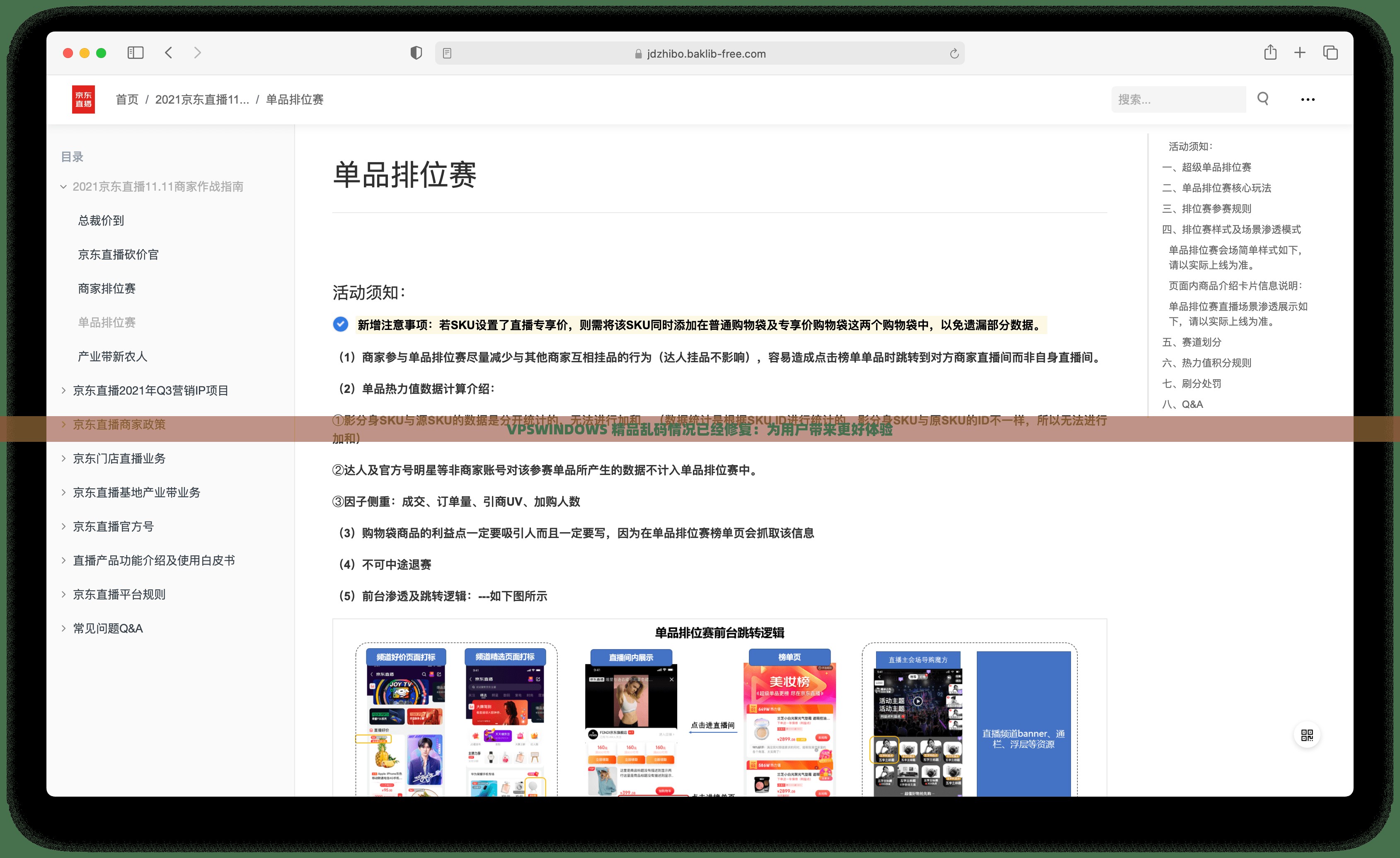Click the 直播频道banner blue panel
This screenshot has width=1400, height=858.
tap(1023, 724)
